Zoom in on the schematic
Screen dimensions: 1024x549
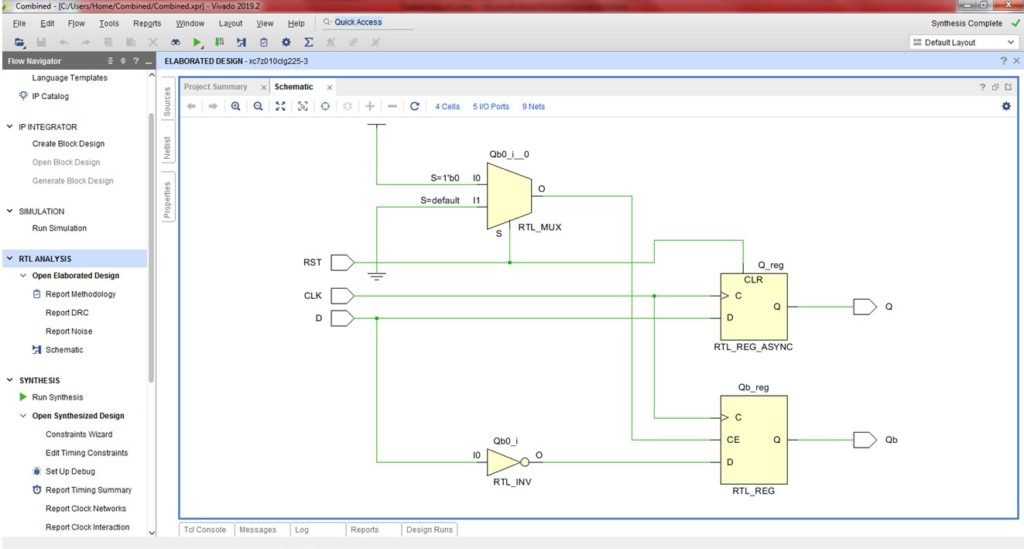pyautogui.click(x=236, y=106)
